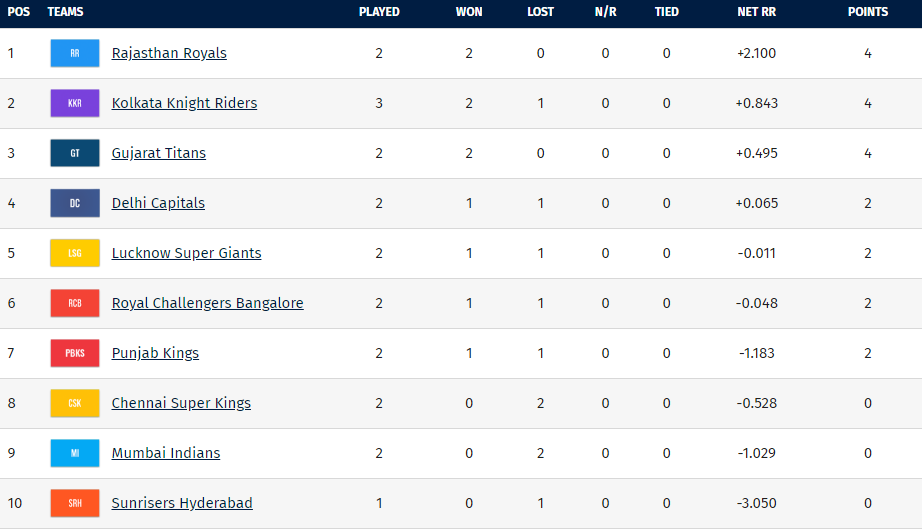Click the RR team badge icon
Image resolution: width=923 pixels, height=530 pixels.
[x=75, y=53]
